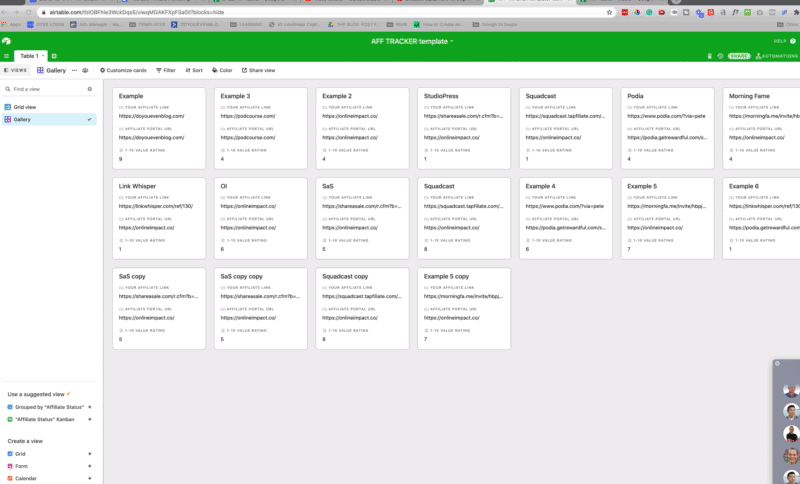Open the Color options menu
Viewport: 800px width, 484px height.
pyautogui.click(x=222, y=70)
